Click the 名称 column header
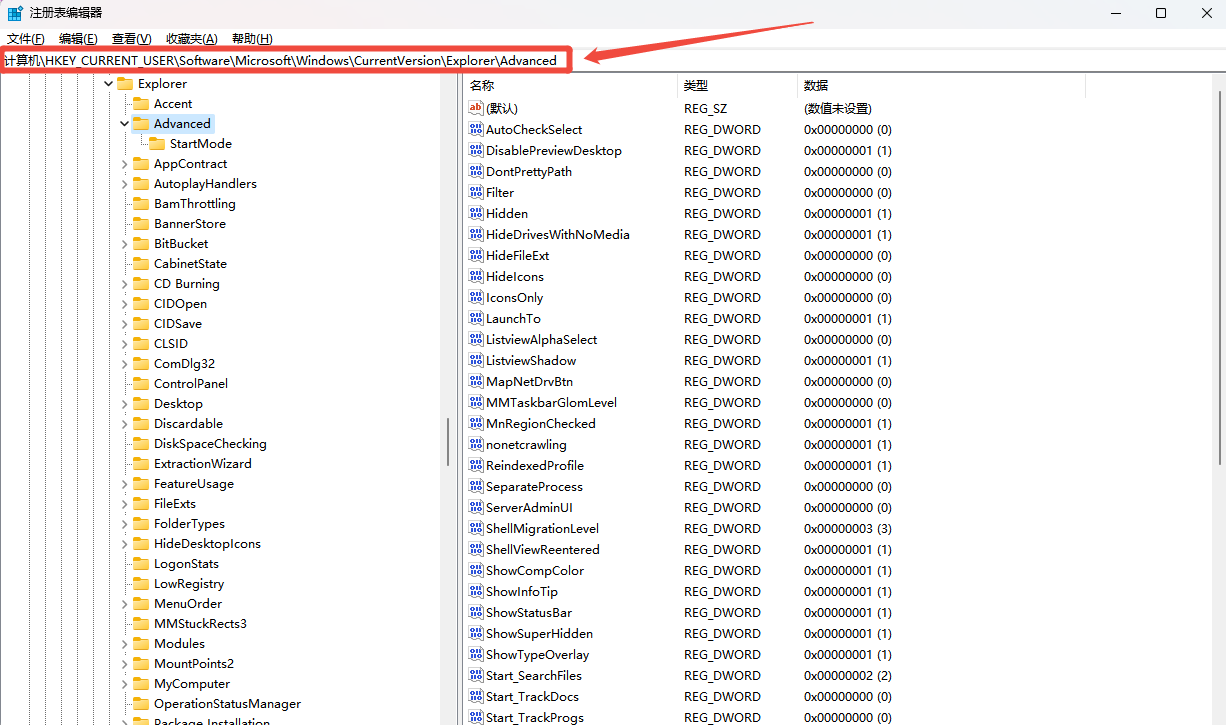Viewport: 1226px width, 725px height. tap(571, 85)
